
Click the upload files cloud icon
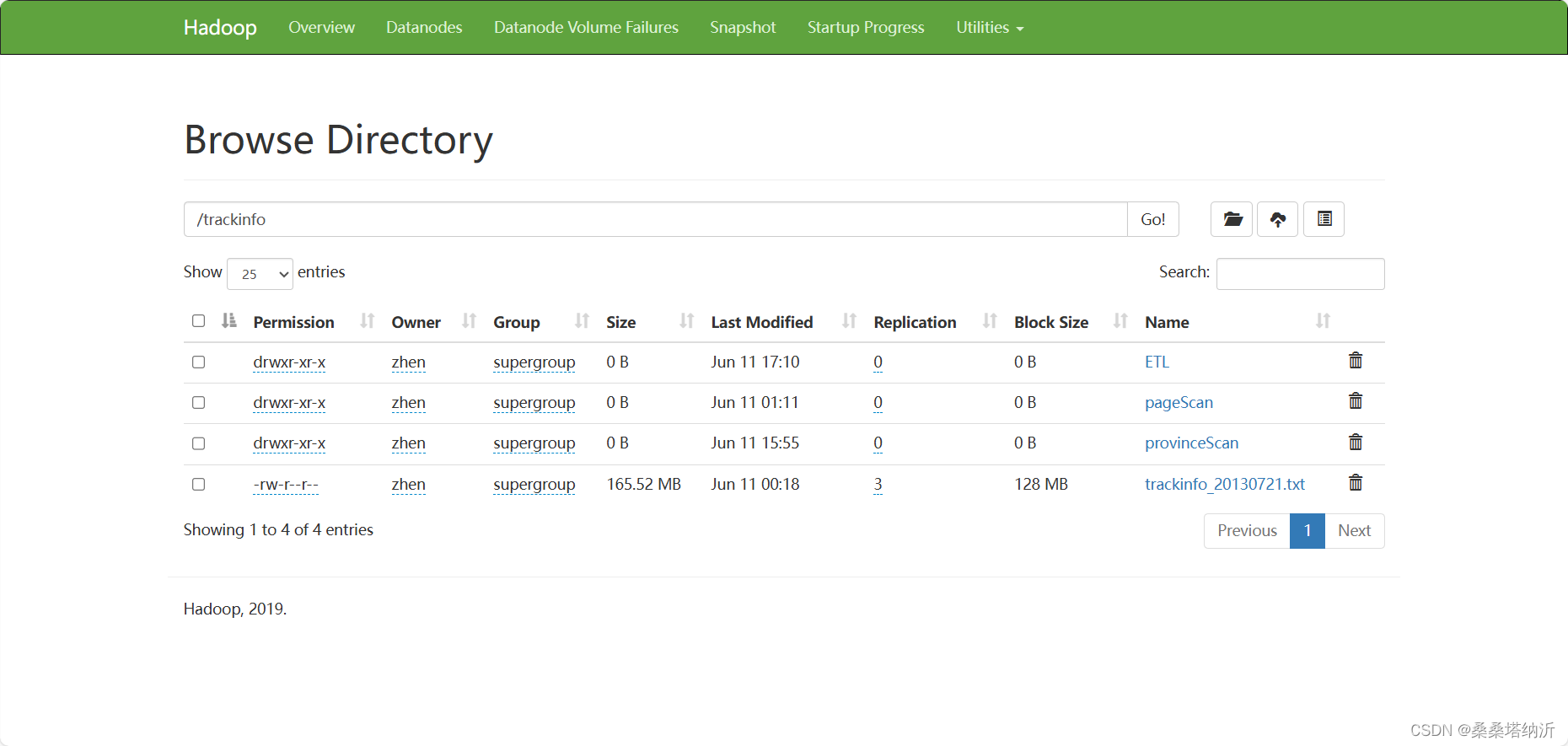click(1278, 219)
